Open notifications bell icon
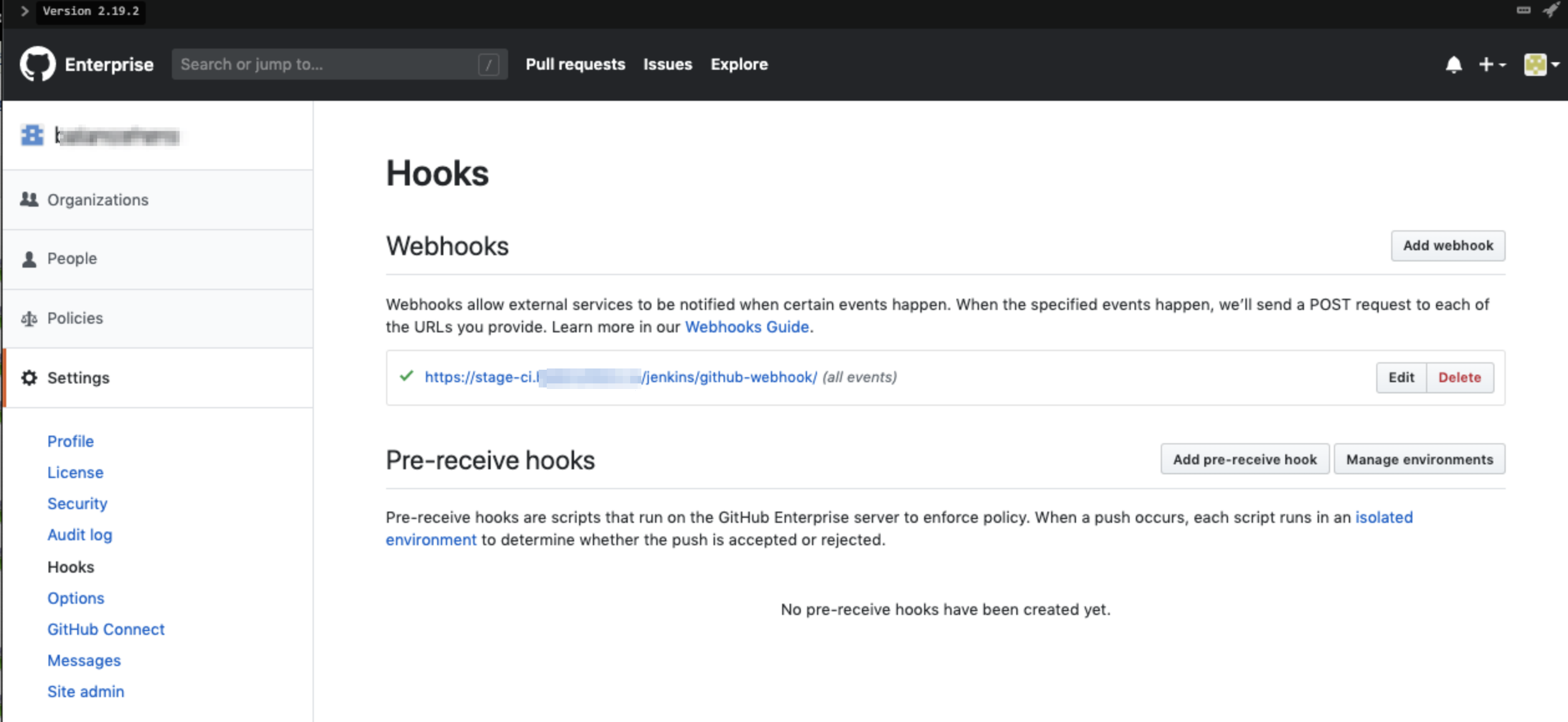This screenshot has height=722, width=1568. point(1453,65)
